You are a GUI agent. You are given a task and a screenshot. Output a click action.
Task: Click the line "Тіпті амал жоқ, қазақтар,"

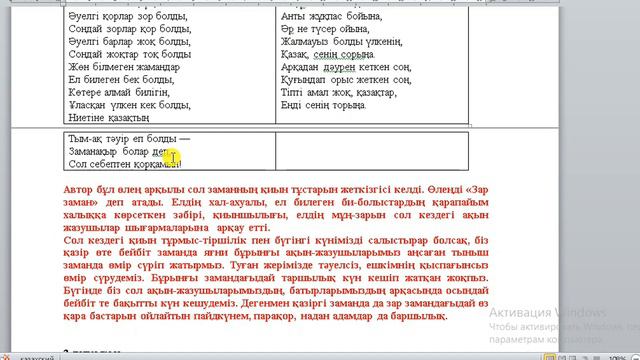(339, 92)
